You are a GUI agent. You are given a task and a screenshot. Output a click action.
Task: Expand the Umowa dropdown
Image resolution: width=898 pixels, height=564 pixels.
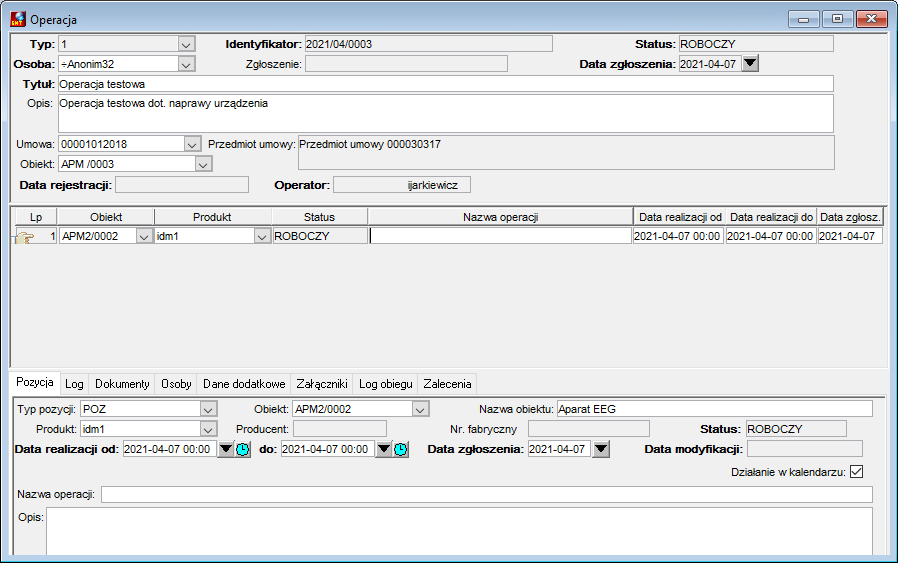point(192,144)
